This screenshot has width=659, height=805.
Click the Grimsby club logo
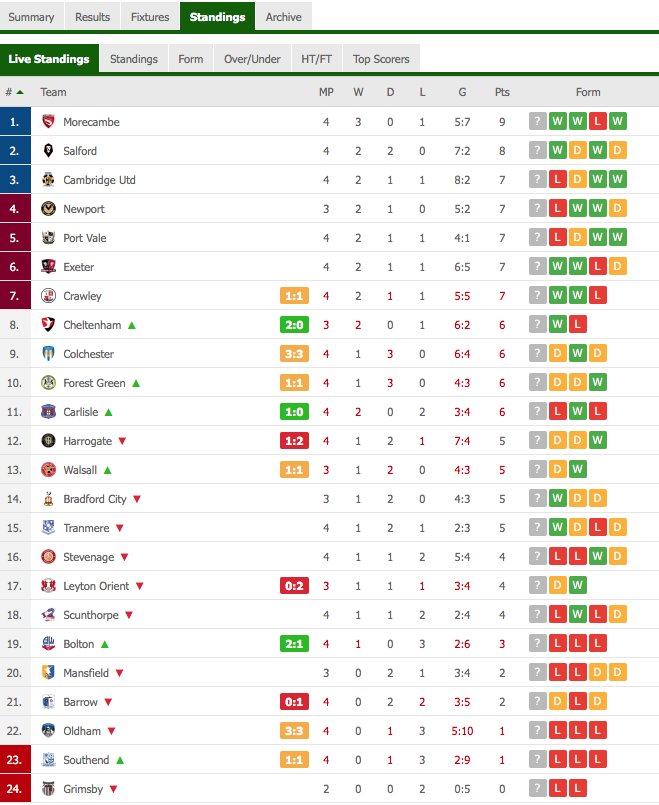pos(48,789)
